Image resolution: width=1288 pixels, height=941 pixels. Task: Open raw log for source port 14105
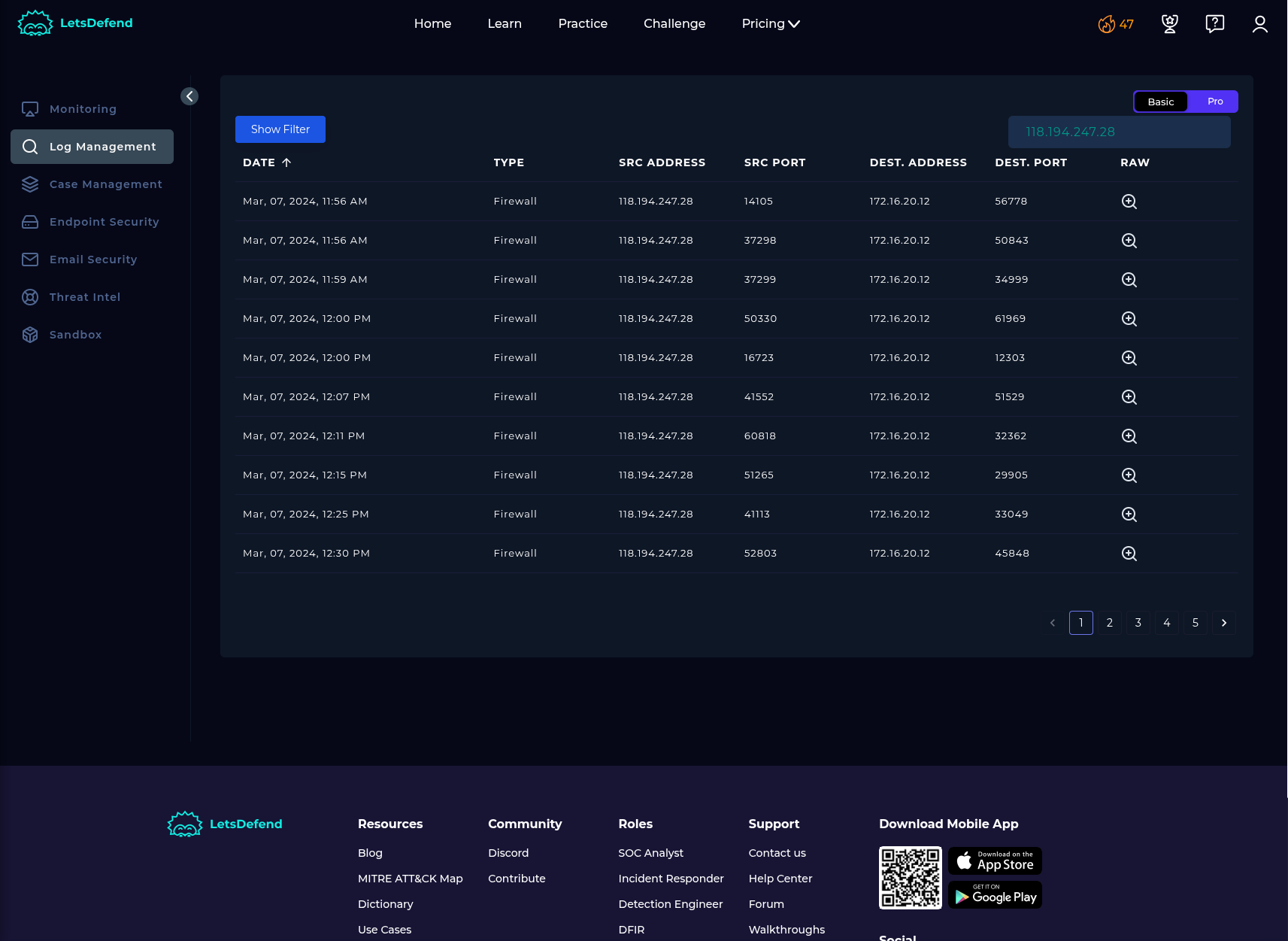1129,202
